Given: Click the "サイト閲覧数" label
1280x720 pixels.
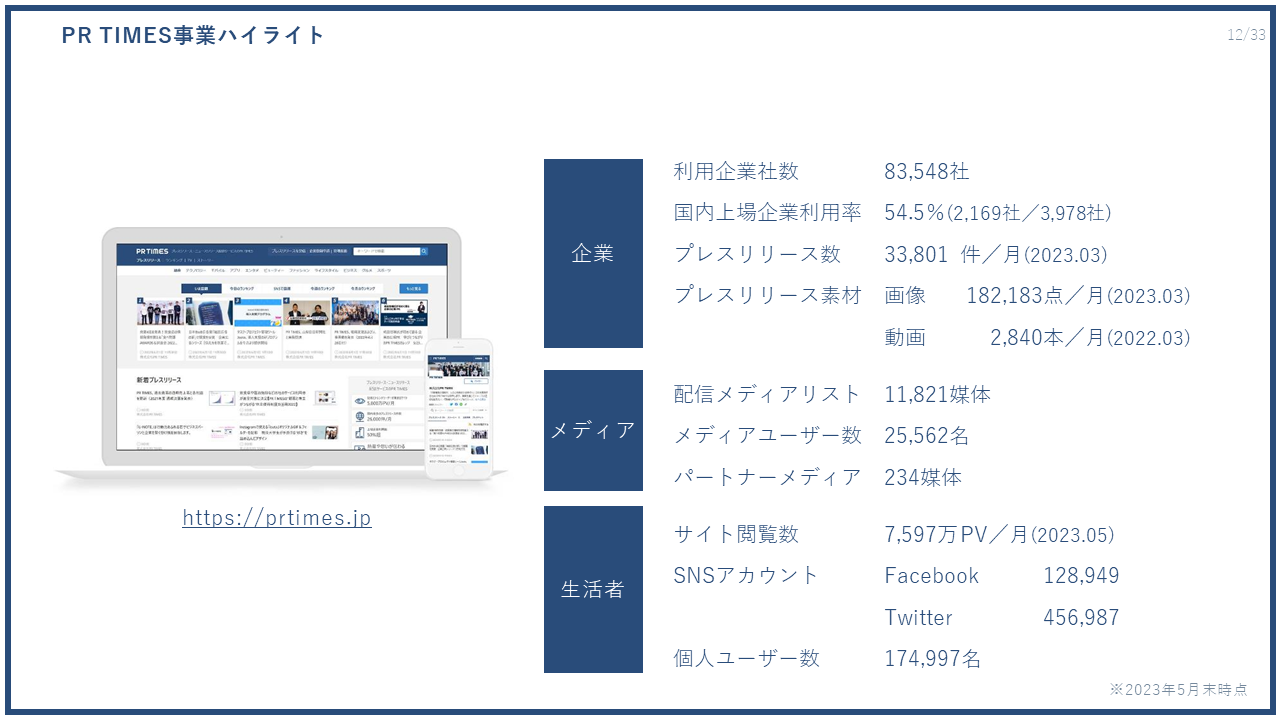Looking at the screenshot, I should pos(737,535).
